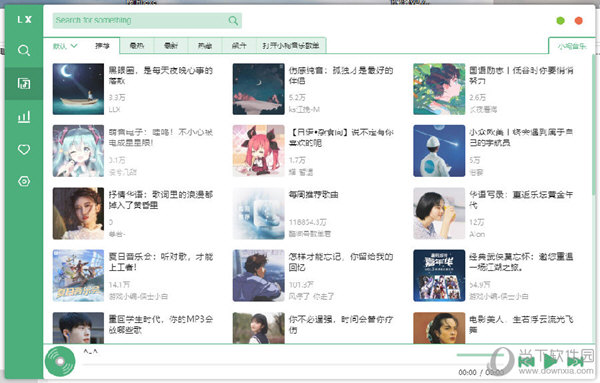Open the leaderboard chart icon in sidebar
Screen dimensions: 600x383
pyautogui.click(x=24, y=116)
